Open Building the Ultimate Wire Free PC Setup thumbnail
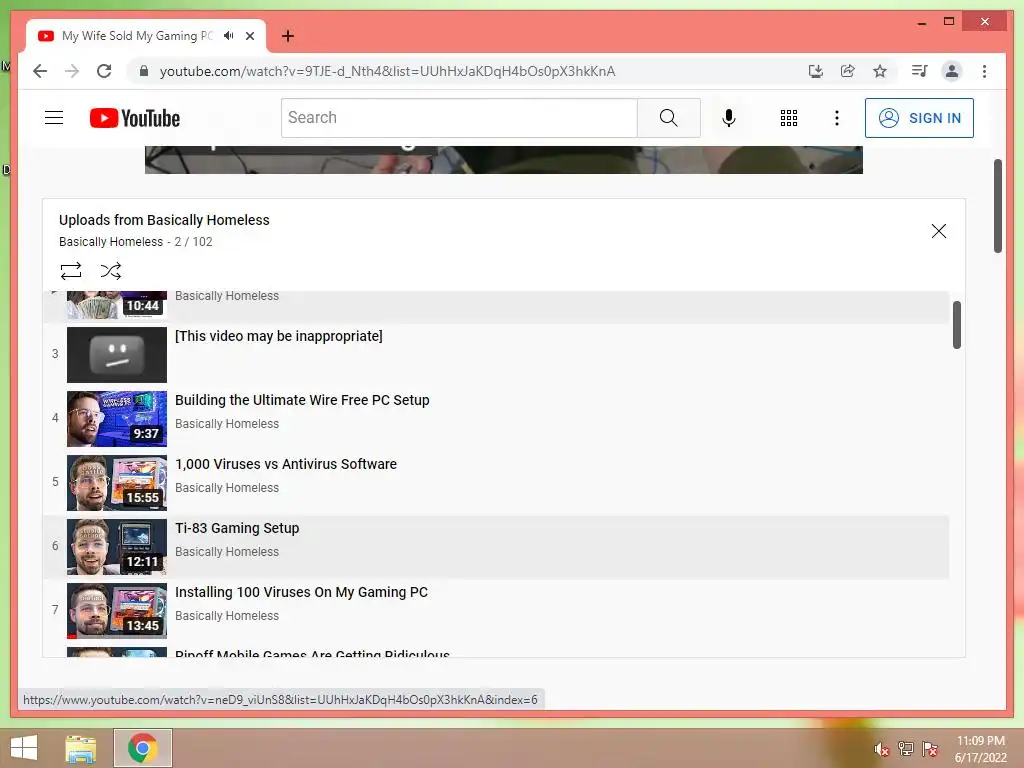Screen dimensions: 1024x768 pyautogui.click(x=117, y=419)
